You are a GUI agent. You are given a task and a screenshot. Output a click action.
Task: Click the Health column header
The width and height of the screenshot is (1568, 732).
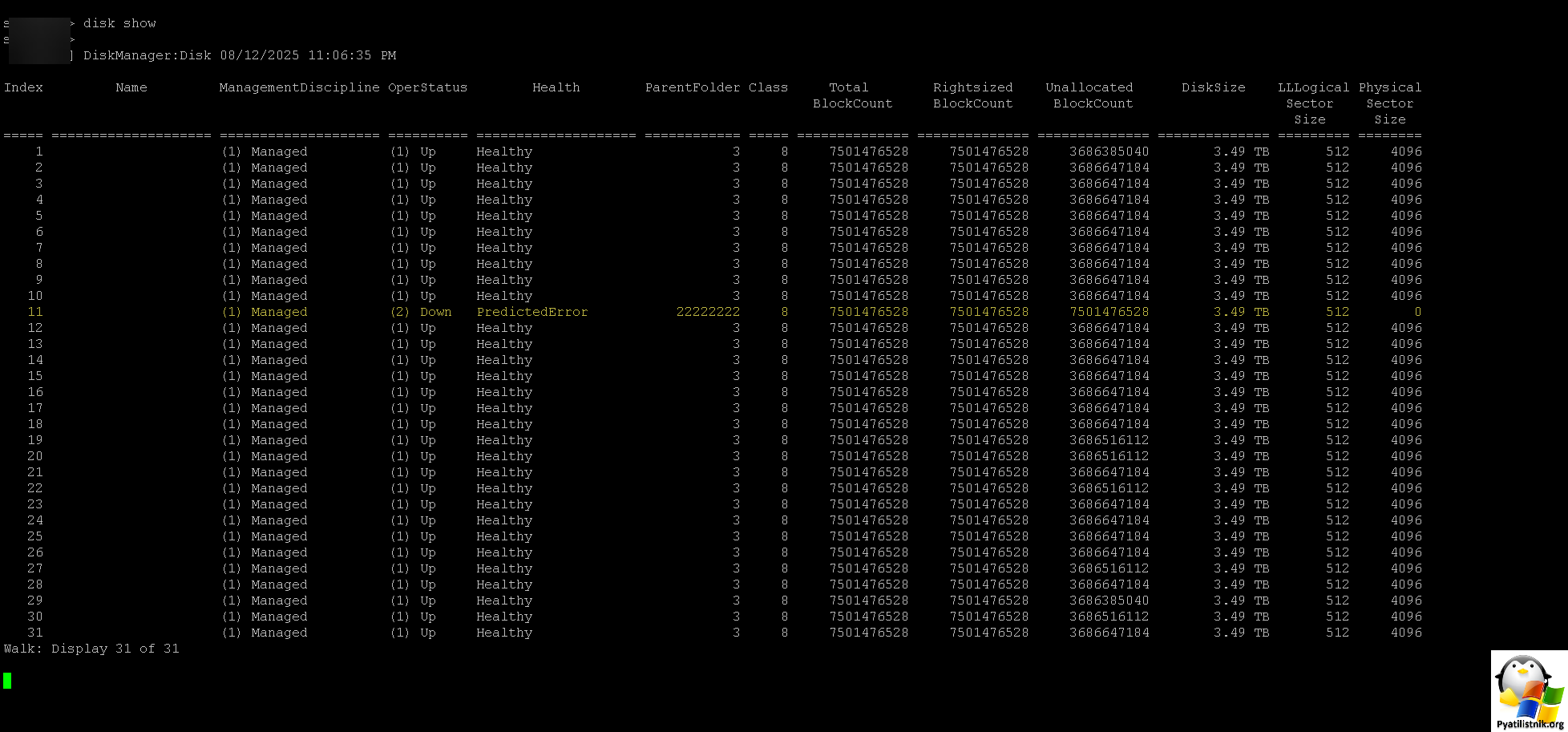(x=556, y=87)
